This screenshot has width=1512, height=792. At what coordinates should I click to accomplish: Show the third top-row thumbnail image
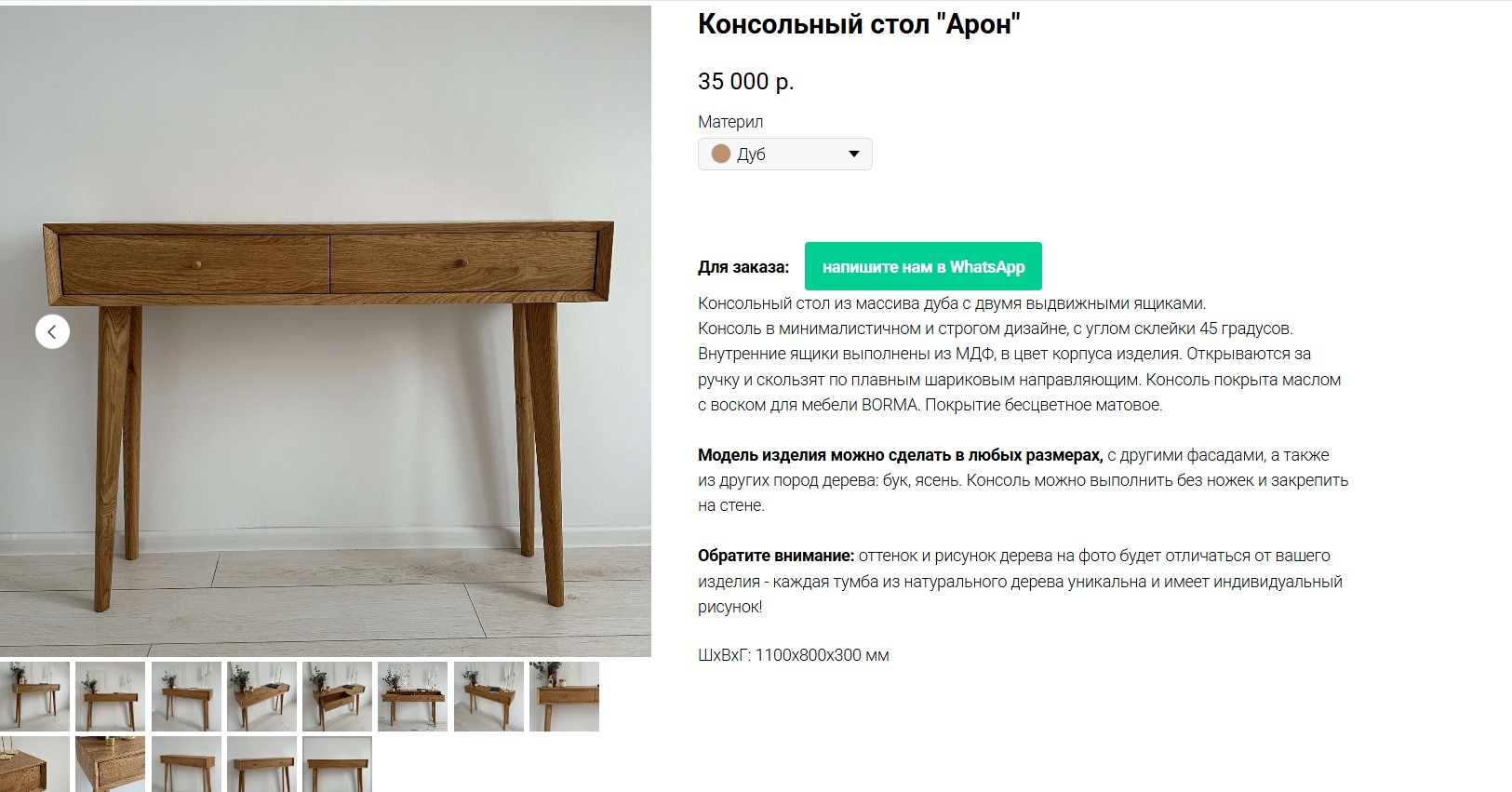coord(186,696)
